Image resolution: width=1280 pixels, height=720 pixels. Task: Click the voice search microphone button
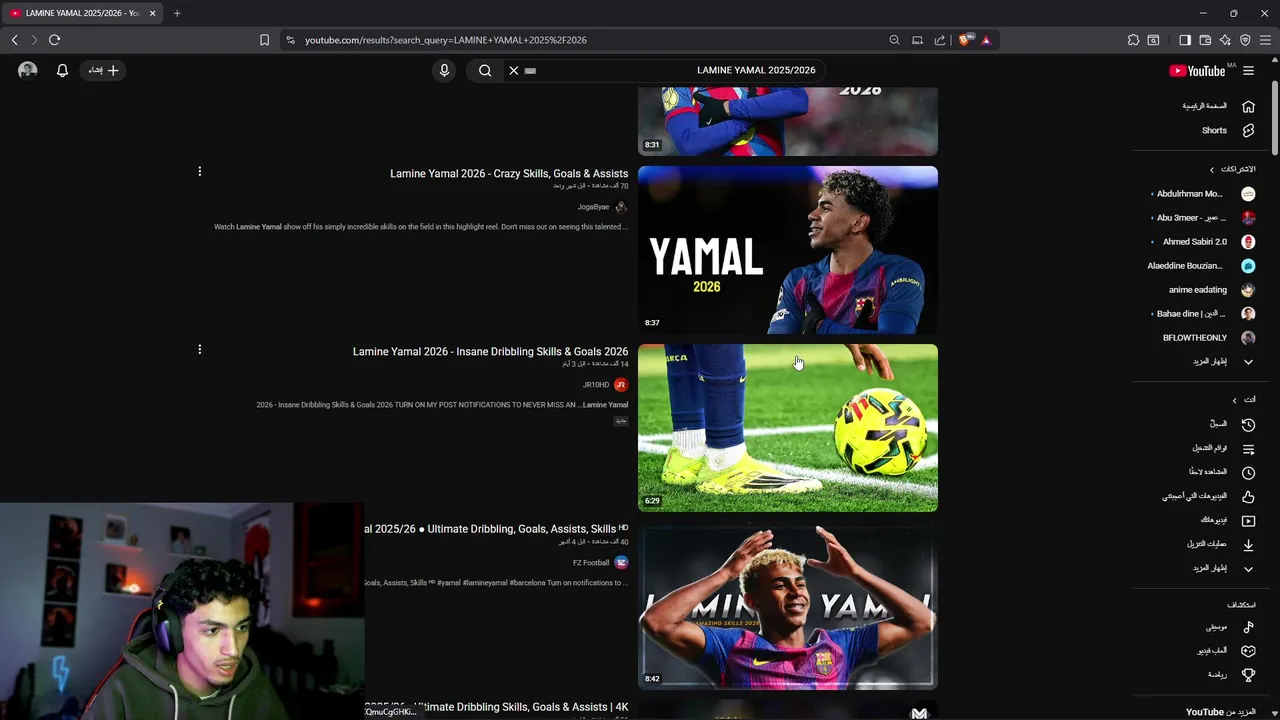point(444,70)
